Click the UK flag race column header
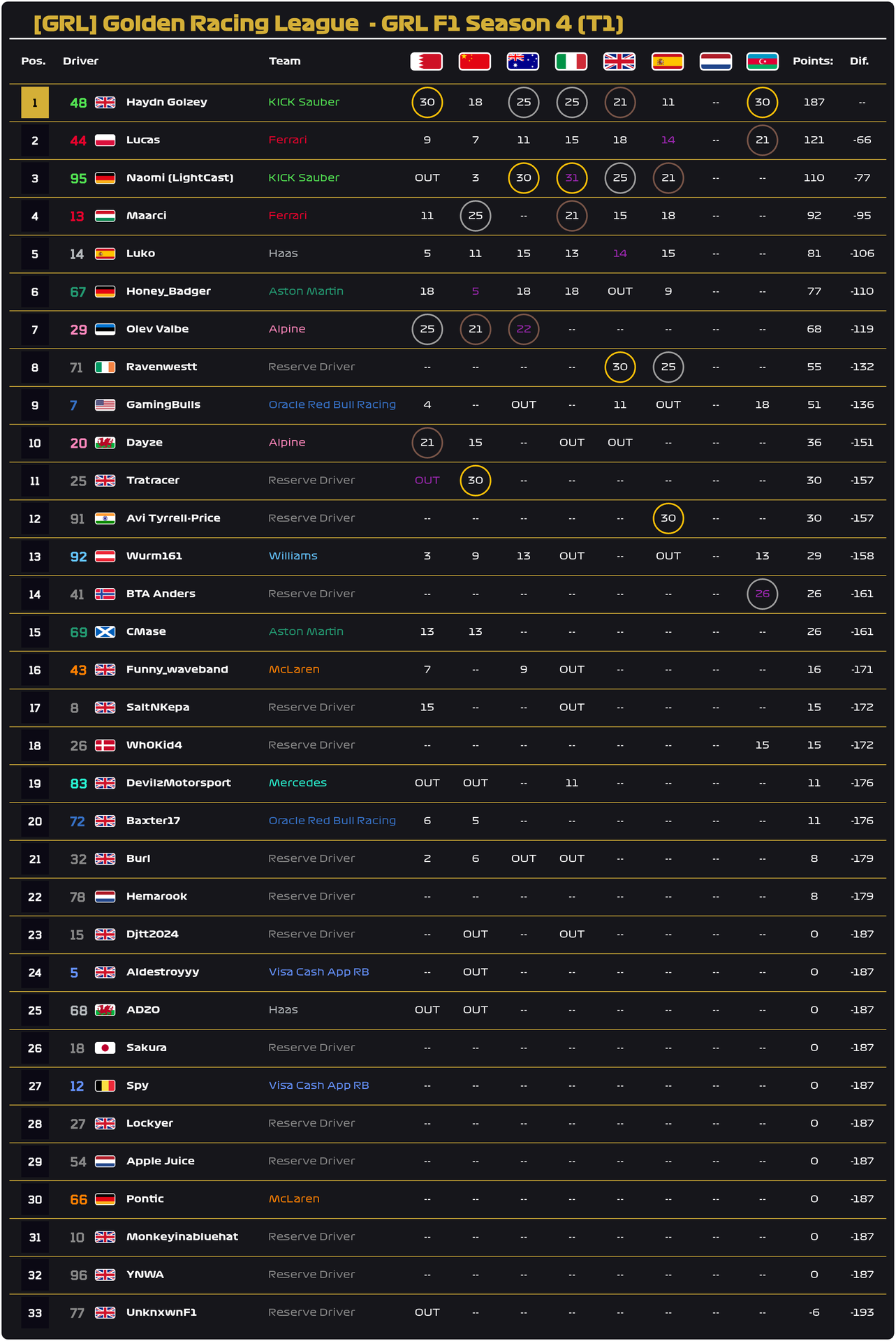Image resolution: width=896 pixels, height=1341 pixels. point(619,61)
